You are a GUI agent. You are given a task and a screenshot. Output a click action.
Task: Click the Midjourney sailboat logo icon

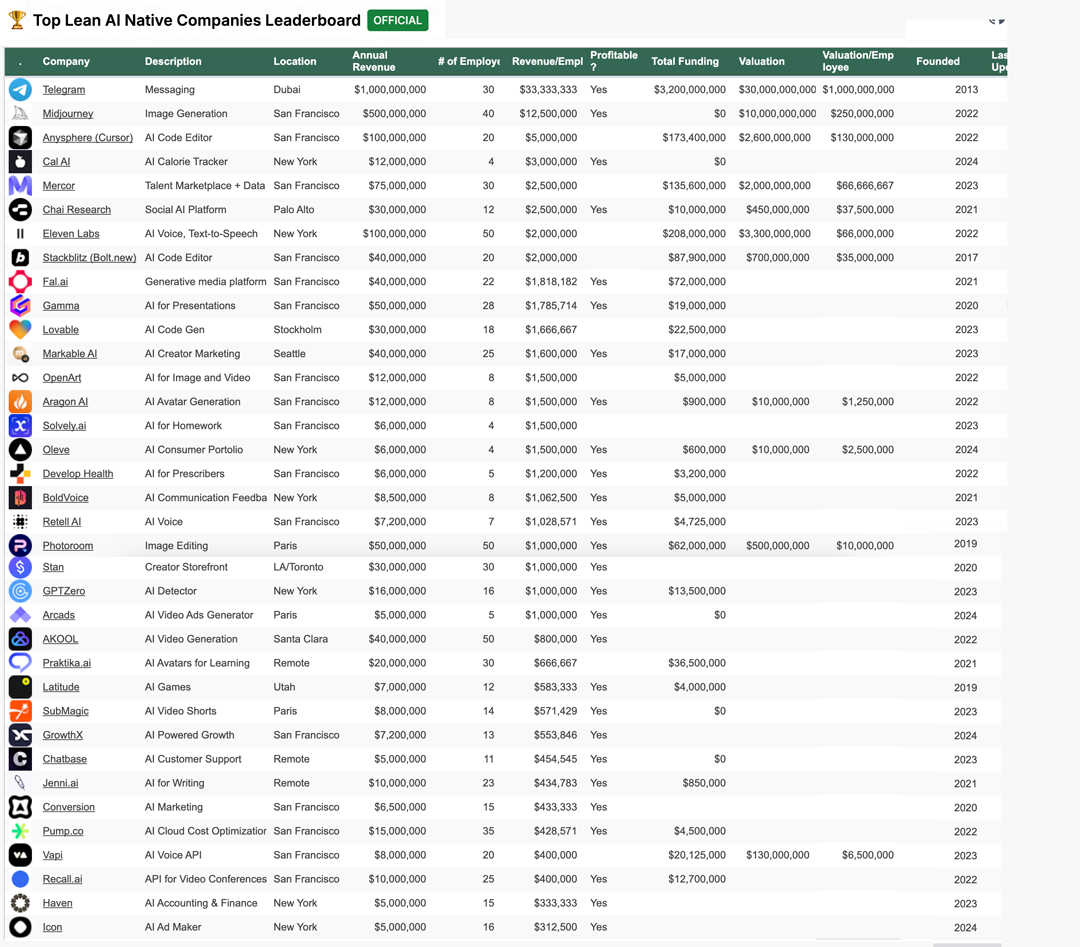20,114
